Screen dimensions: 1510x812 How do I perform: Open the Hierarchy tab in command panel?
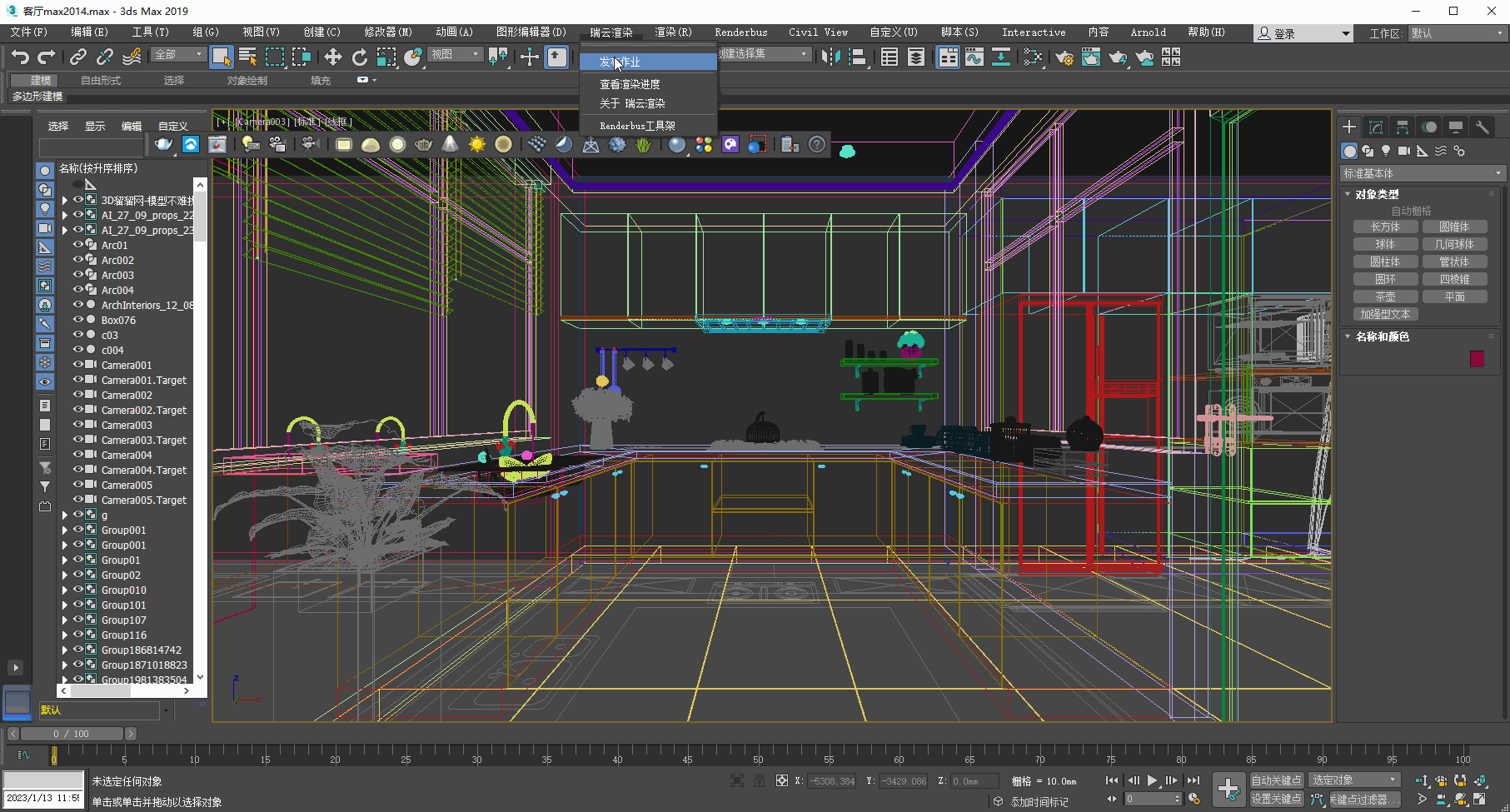(x=1403, y=127)
